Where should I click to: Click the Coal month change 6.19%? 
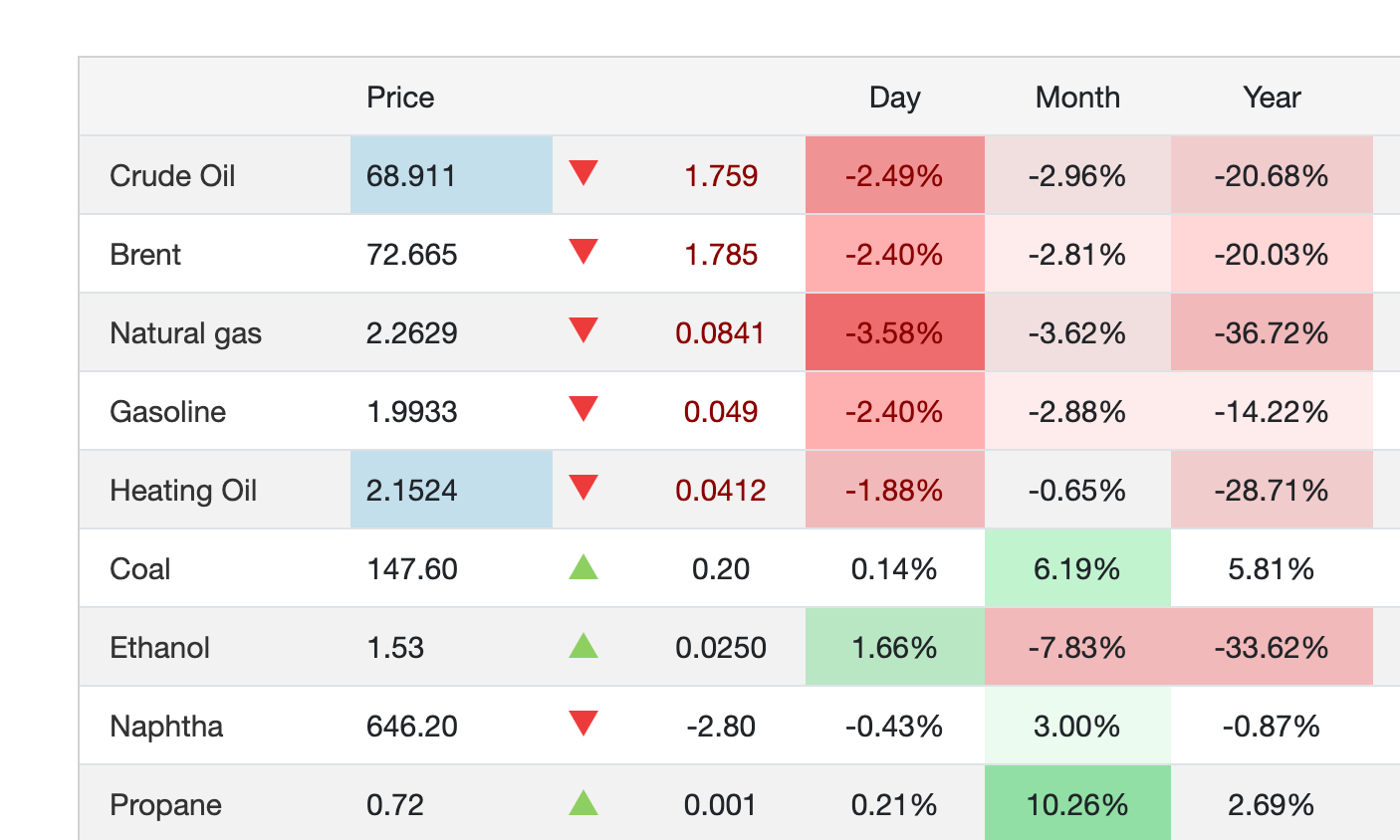[1077, 569]
